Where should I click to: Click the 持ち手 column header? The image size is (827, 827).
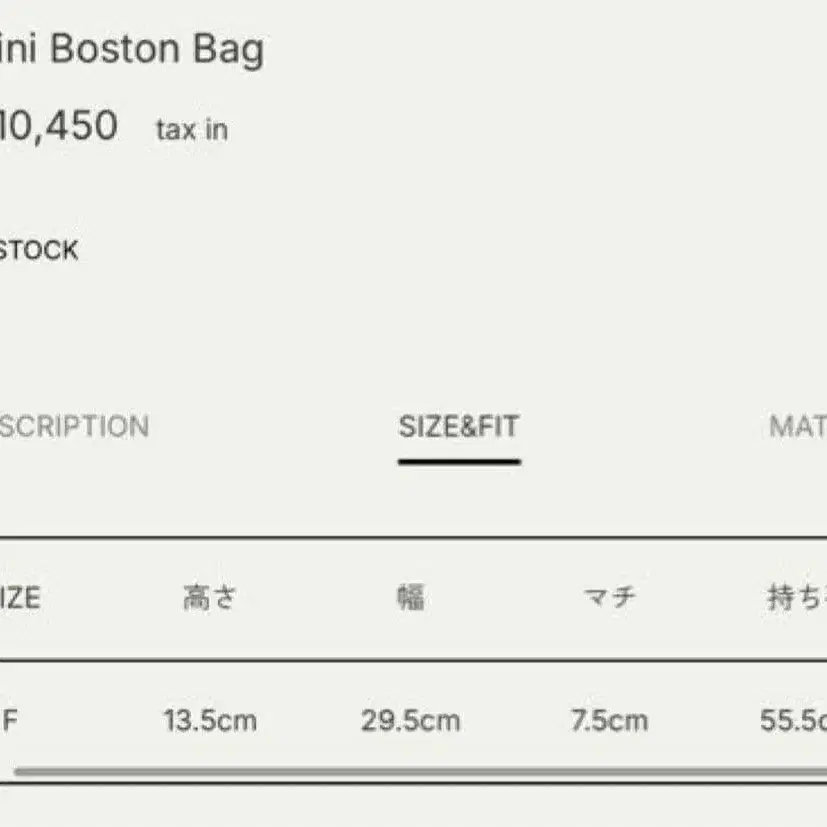(796, 598)
